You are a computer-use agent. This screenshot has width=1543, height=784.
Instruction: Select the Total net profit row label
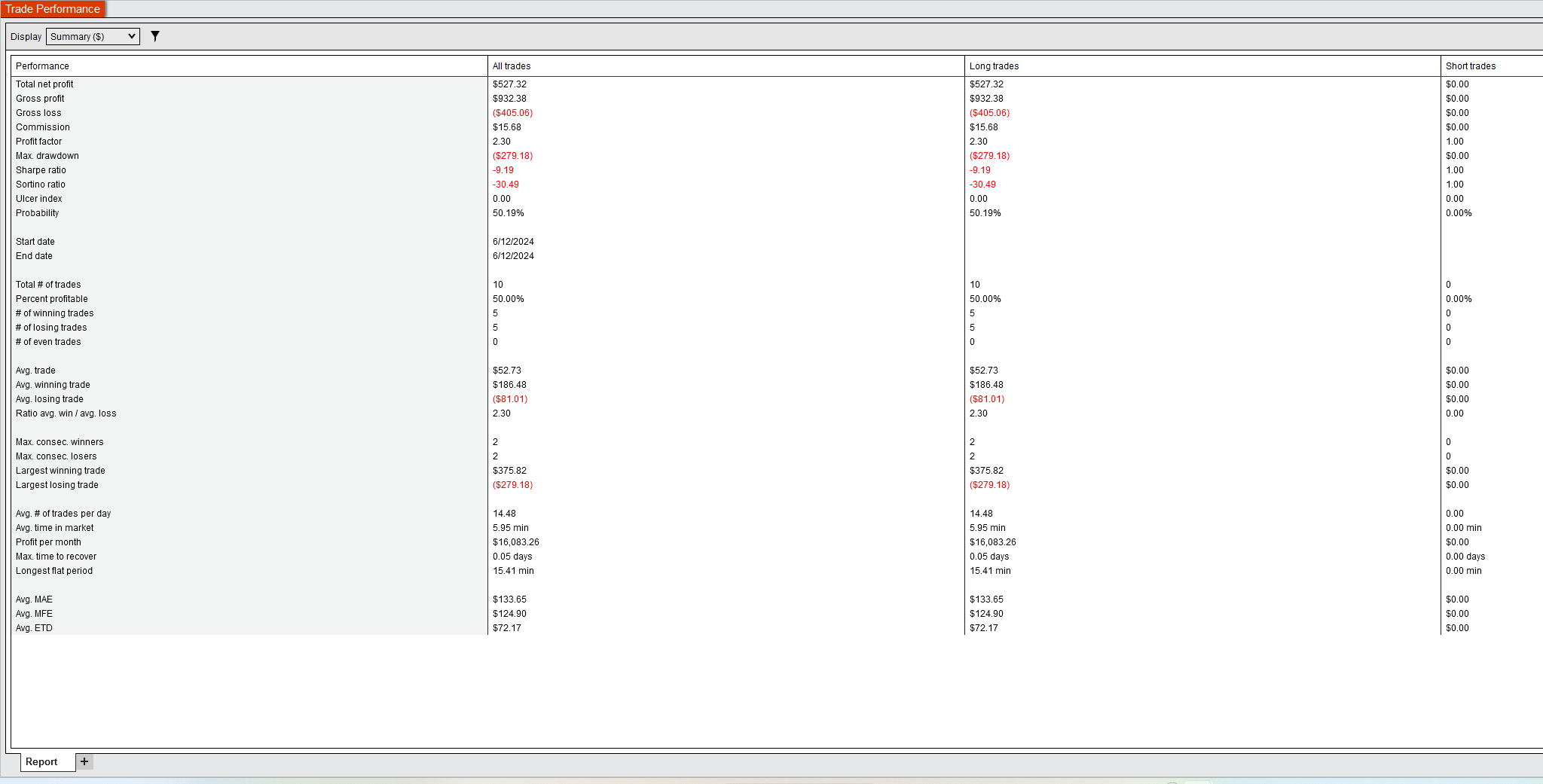(44, 84)
